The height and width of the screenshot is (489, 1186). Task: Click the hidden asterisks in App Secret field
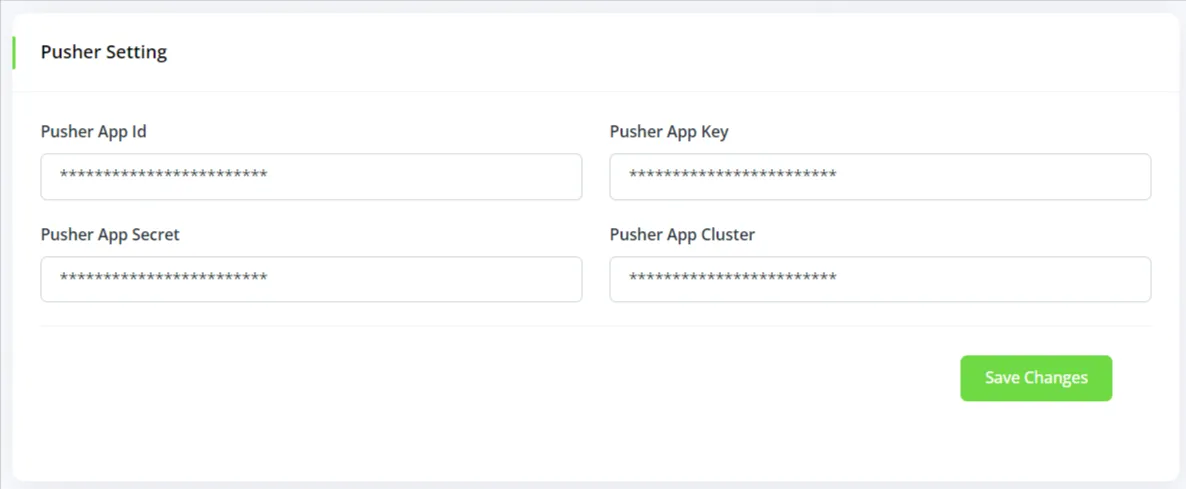click(x=163, y=278)
